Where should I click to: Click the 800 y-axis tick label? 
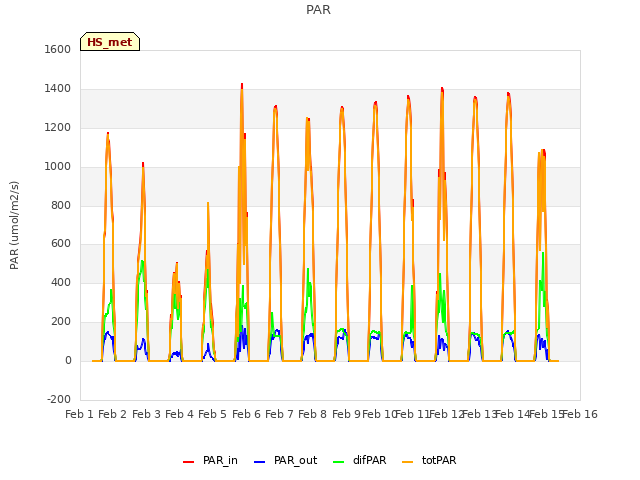[x=61, y=205]
